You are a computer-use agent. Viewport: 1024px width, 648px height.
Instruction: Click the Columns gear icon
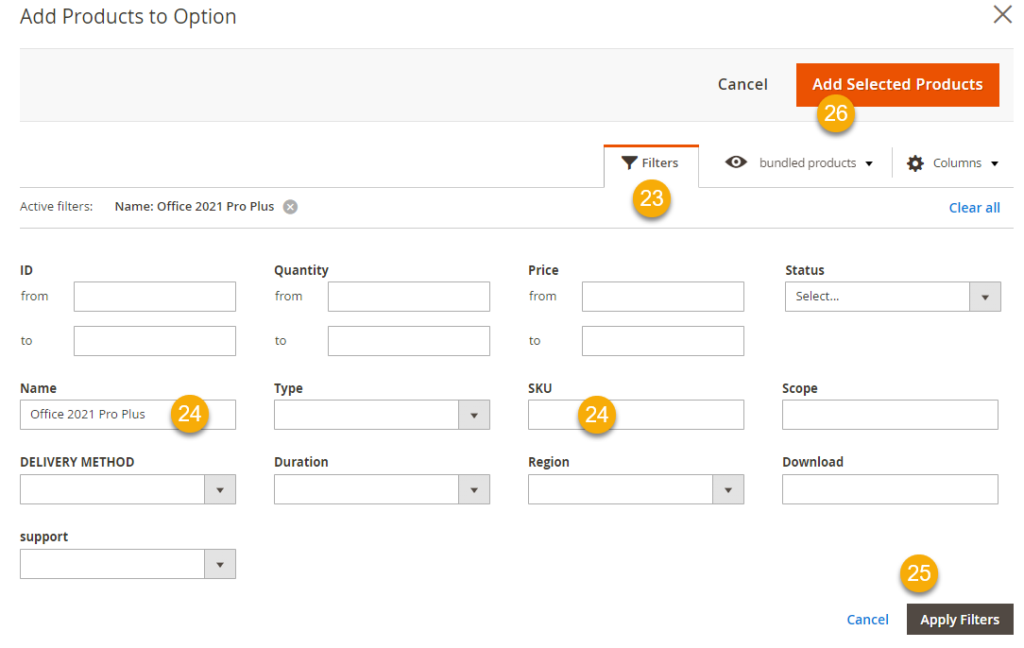915,163
